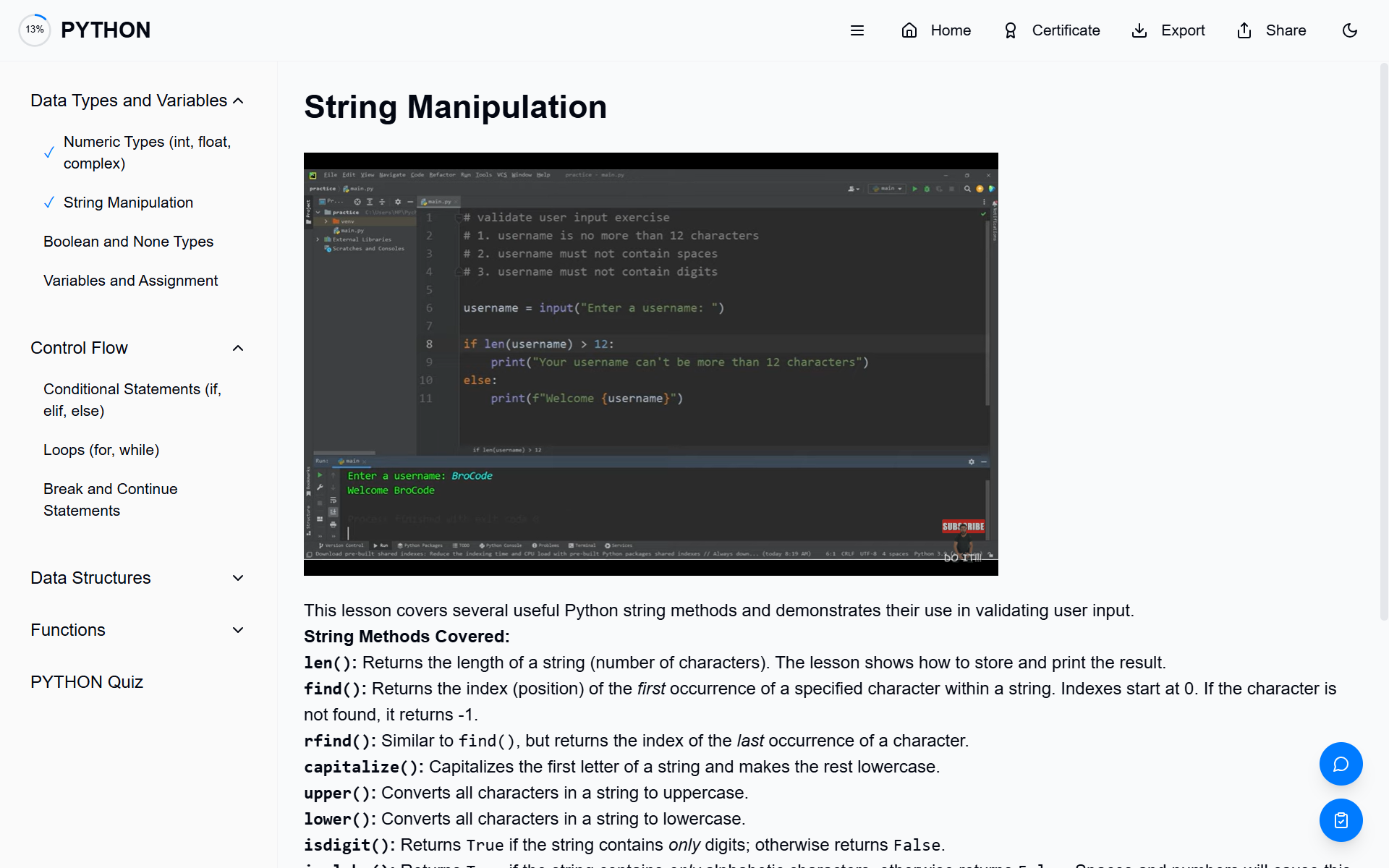The width and height of the screenshot is (1389, 868).
Task: Open Loops (for, while) lesson
Action: pos(101,450)
